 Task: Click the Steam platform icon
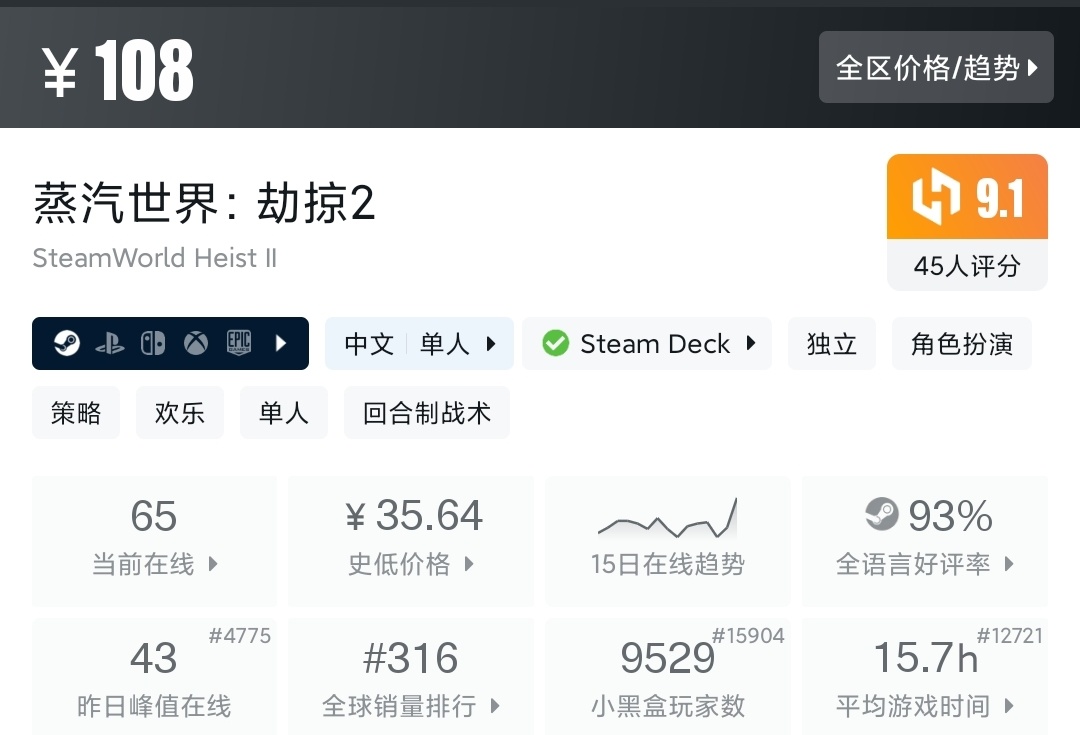[67, 344]
